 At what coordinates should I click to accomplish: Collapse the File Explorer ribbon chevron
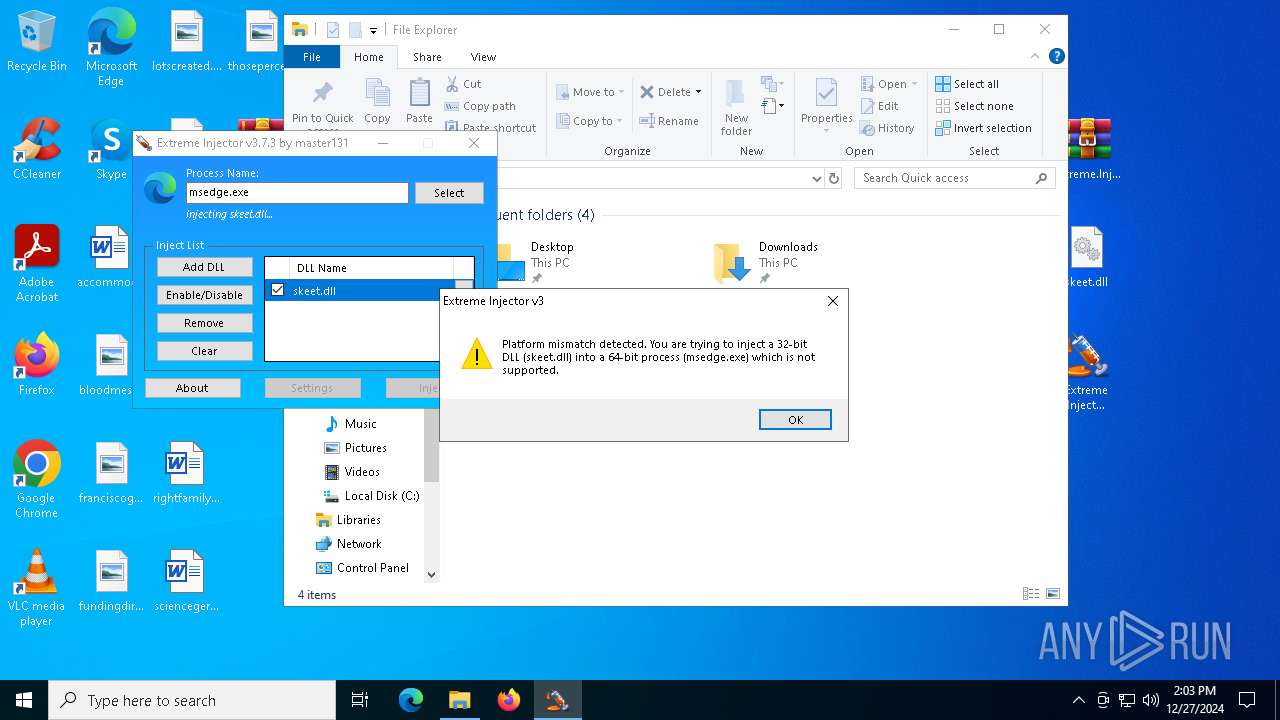tap(1035, 57)
